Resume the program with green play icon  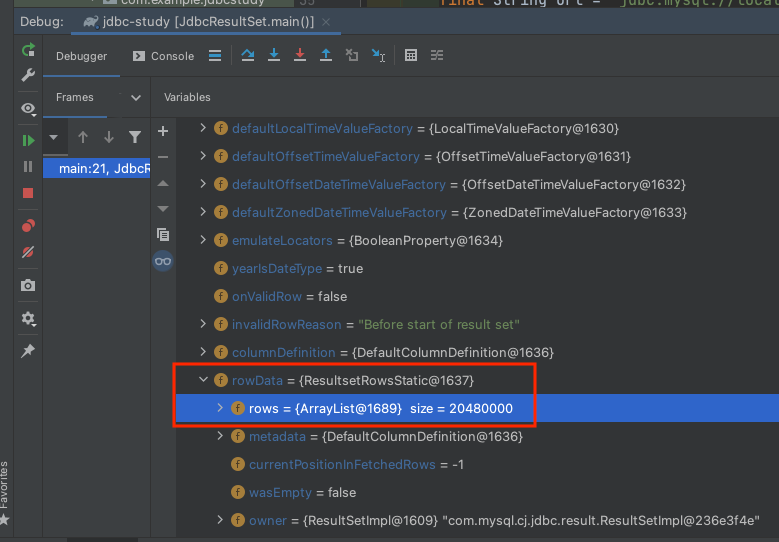click(28, 141)
